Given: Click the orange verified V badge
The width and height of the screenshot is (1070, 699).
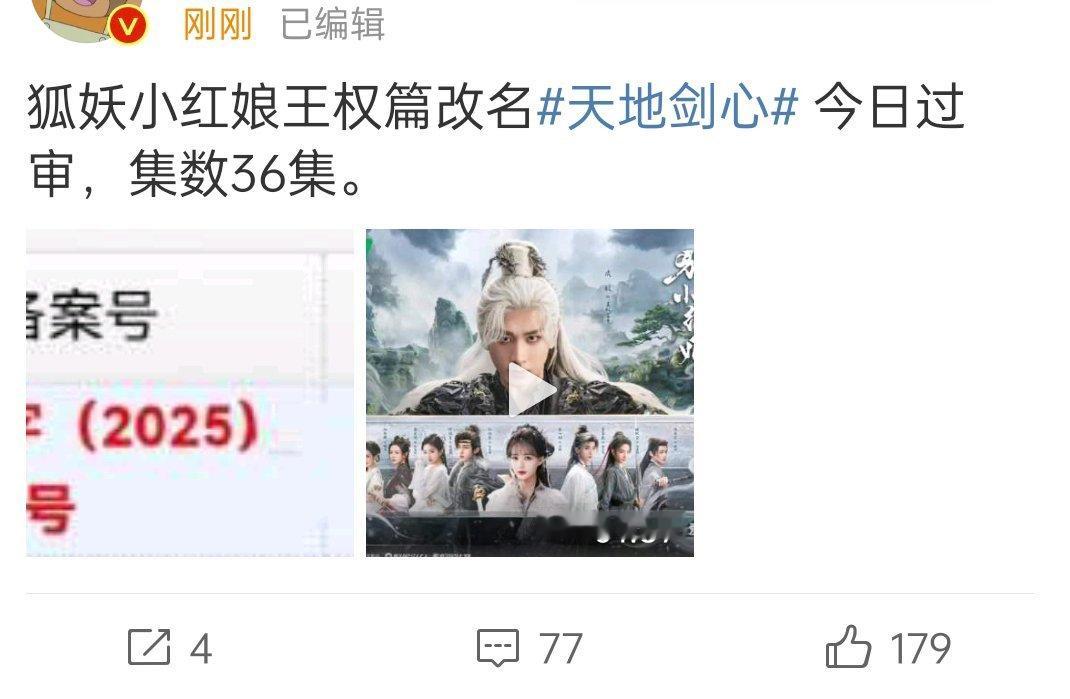Looking at the screenshot, I should 128,26.
